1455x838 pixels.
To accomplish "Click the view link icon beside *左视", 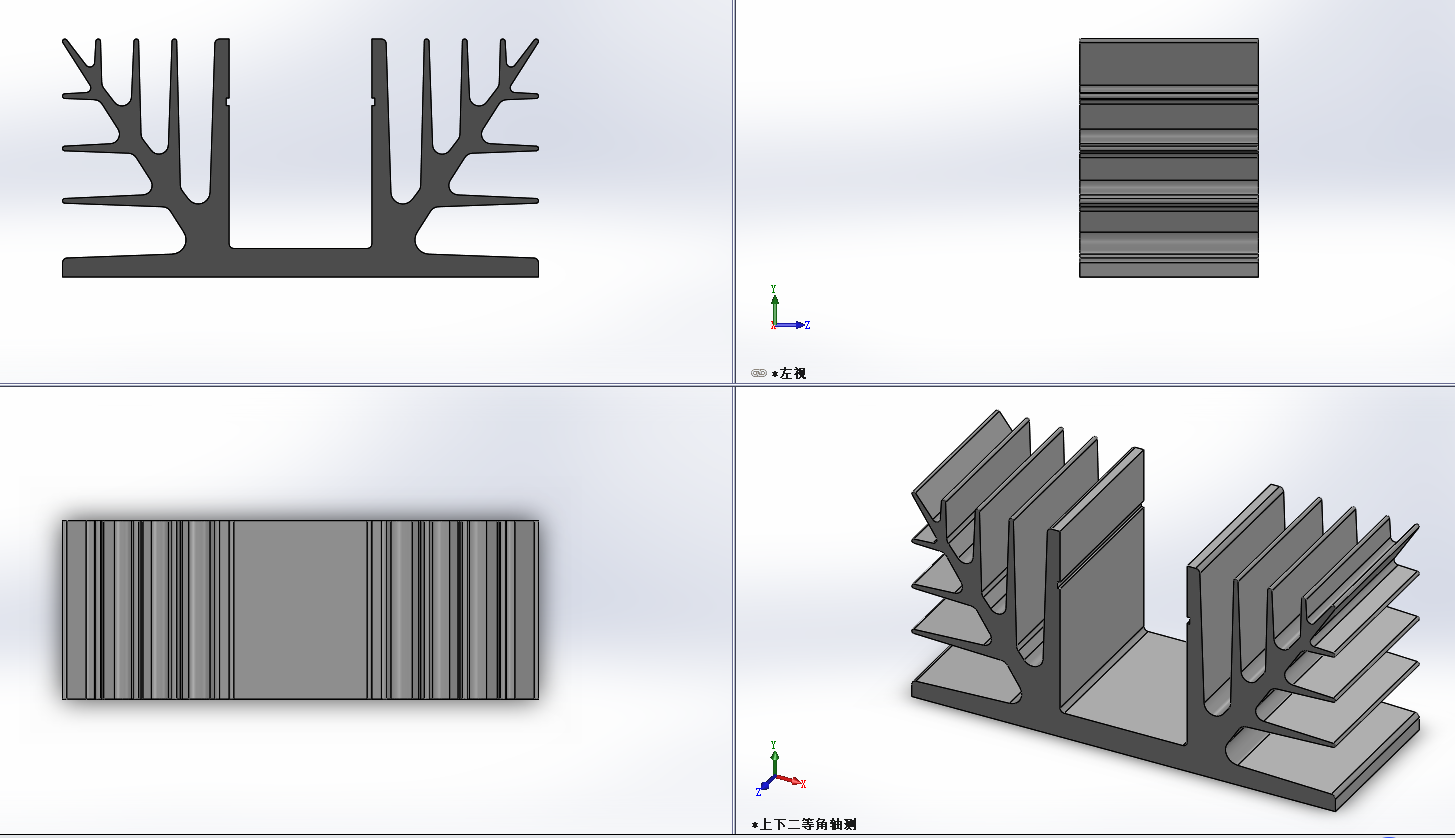I will pyautogui.click(x=758, y=373).
